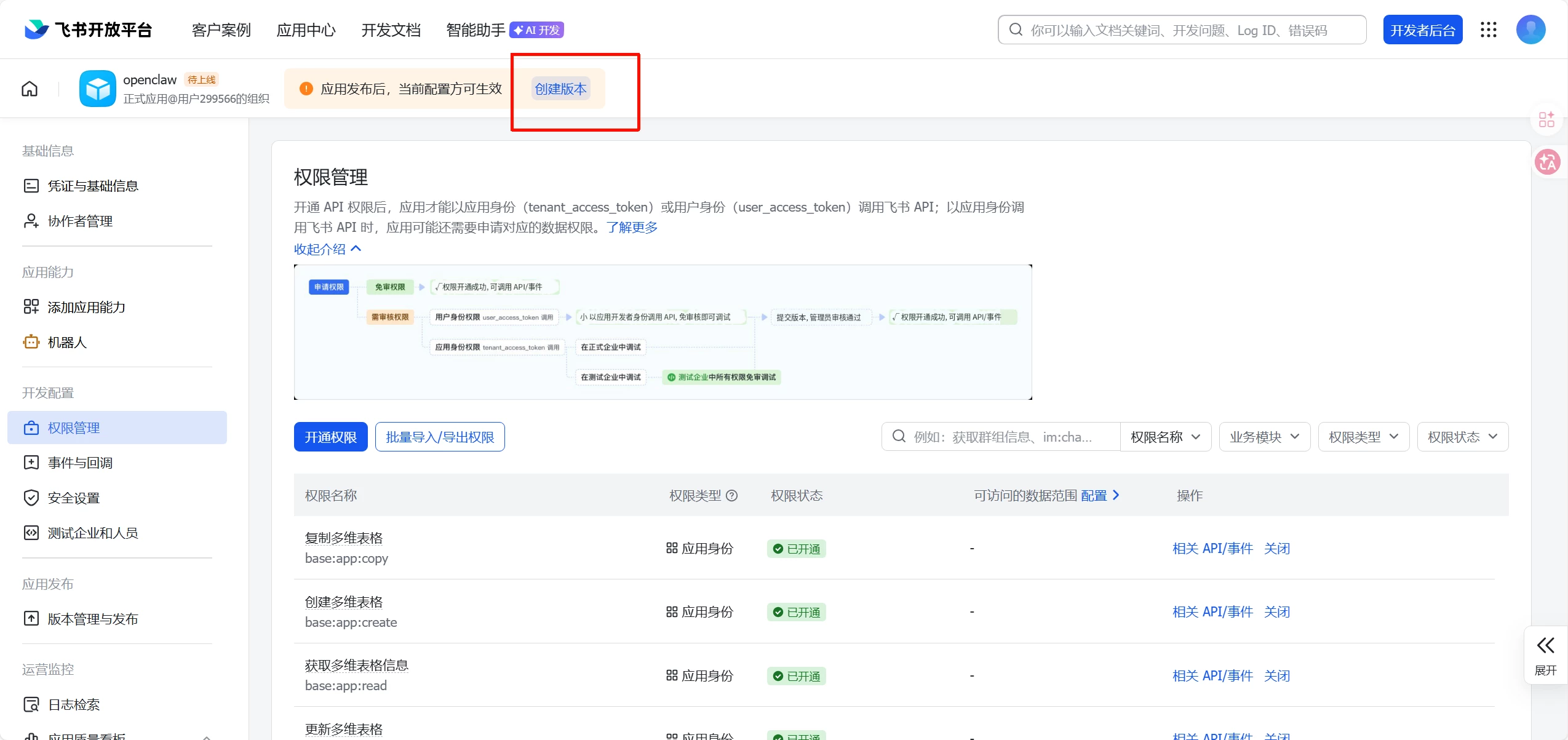Click the blue 开通权限 button

click(x=330, y=437)
